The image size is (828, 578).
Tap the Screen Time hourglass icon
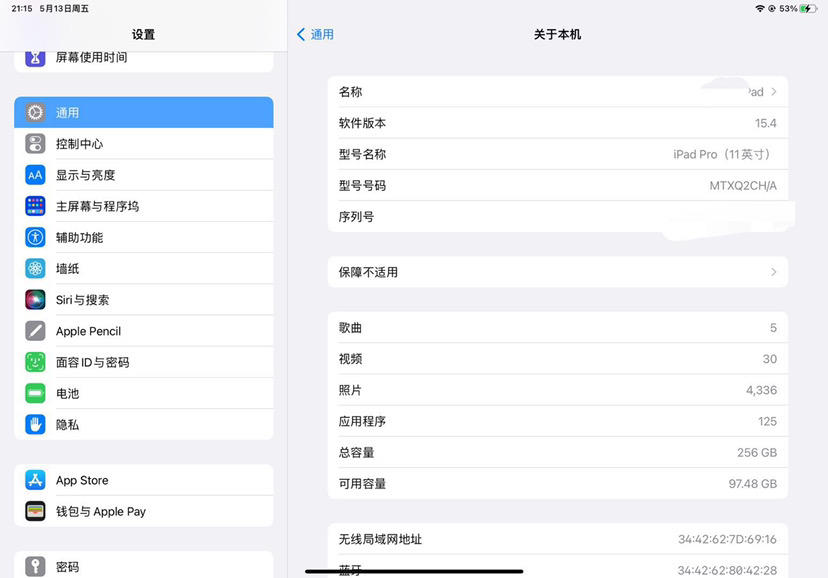35,58
